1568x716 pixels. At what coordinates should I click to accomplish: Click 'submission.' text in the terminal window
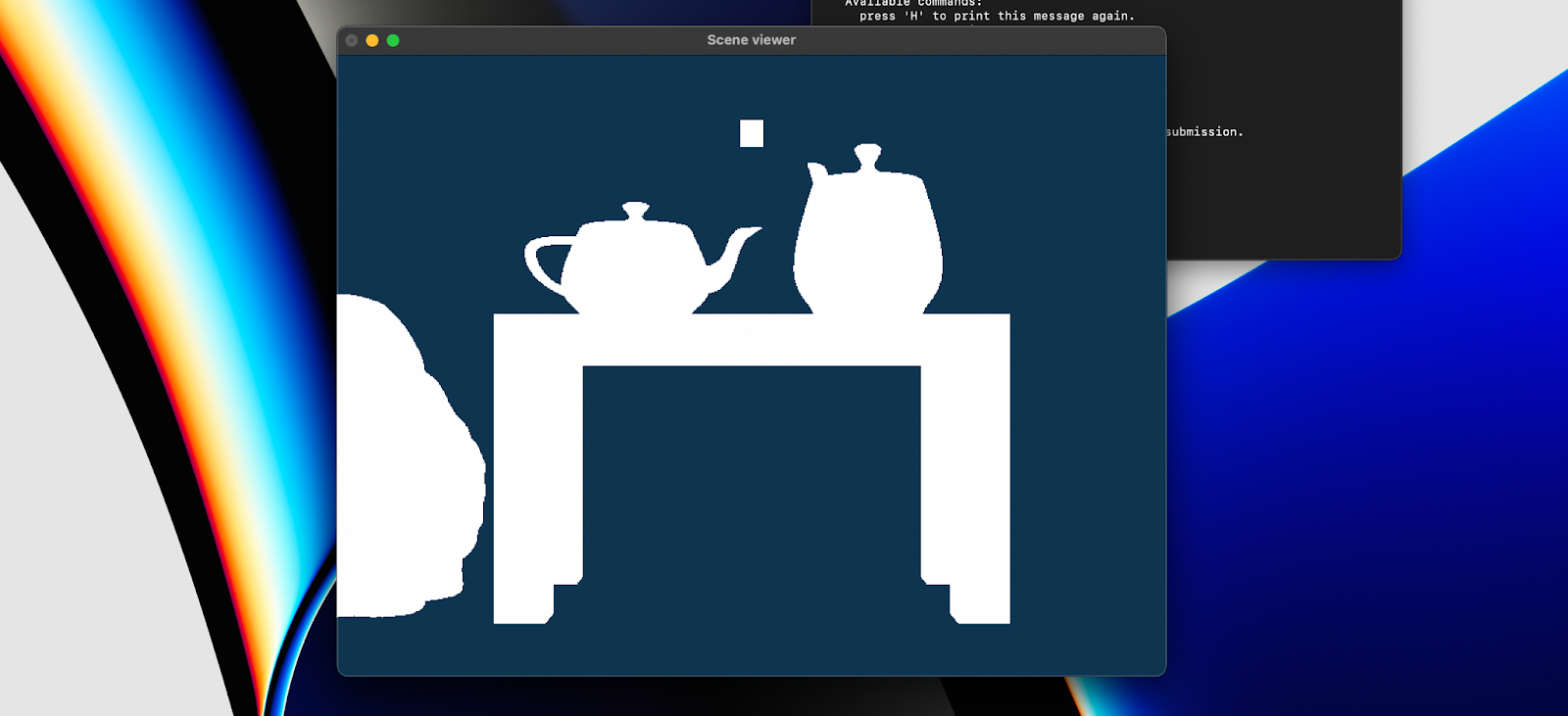click(1204, 131)
